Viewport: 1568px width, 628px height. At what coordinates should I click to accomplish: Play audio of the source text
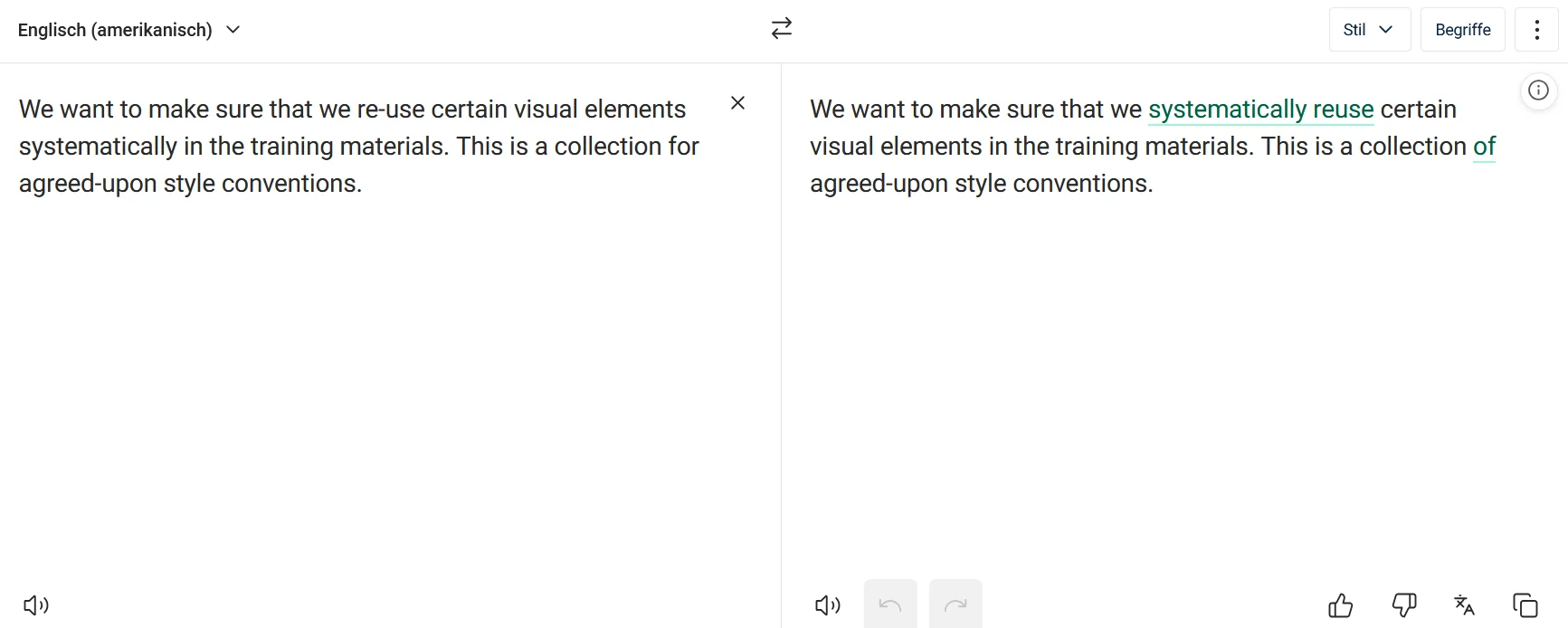pyautogui.click(x=36, y=604)
